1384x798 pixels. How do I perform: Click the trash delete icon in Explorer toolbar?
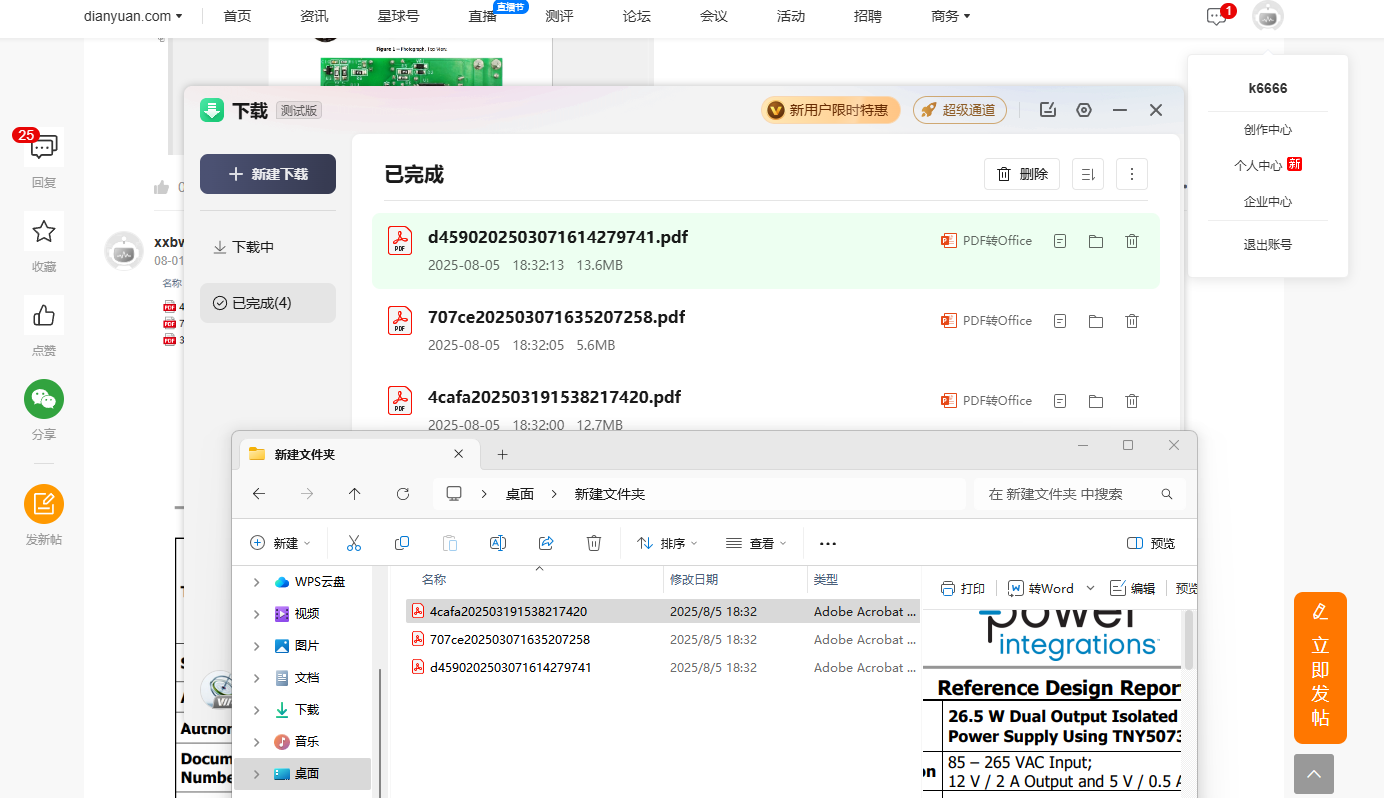594,543
